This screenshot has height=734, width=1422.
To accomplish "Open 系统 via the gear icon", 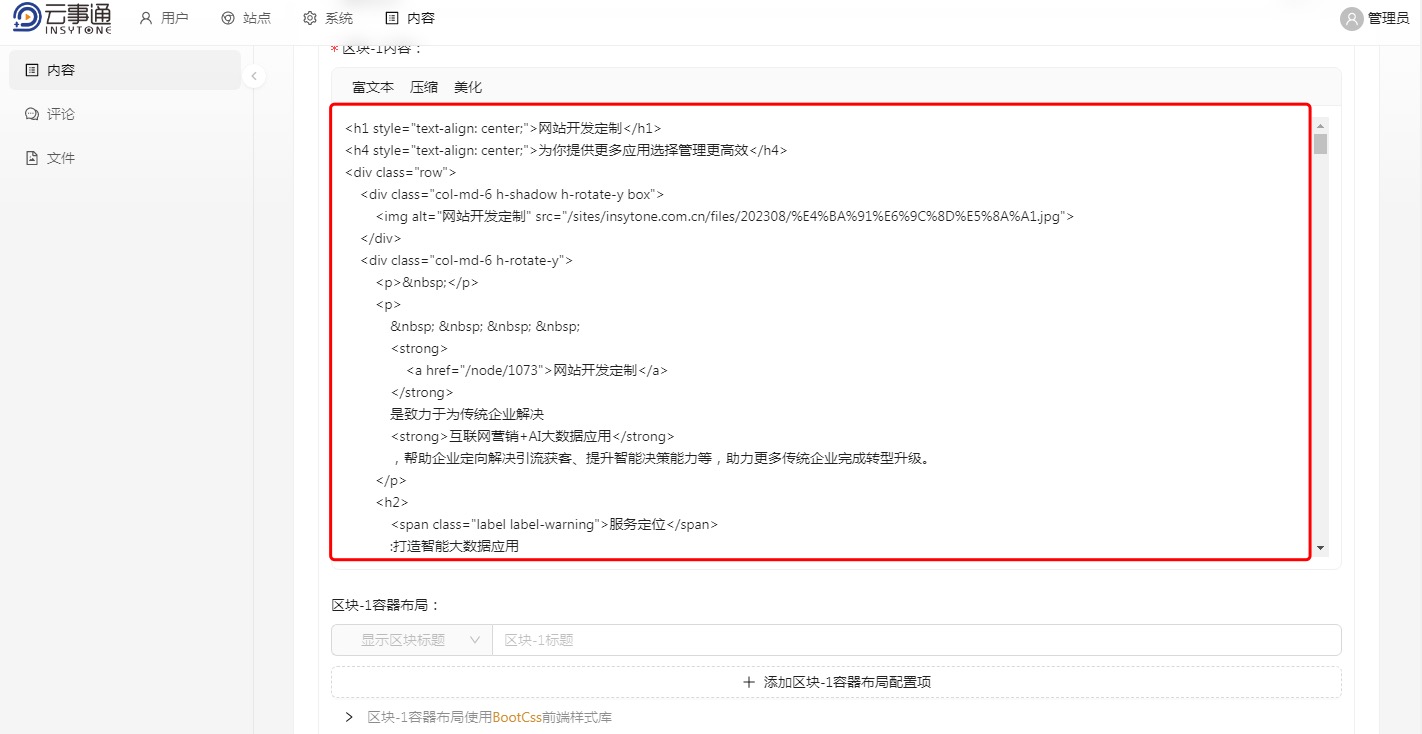I will (308, 17).
